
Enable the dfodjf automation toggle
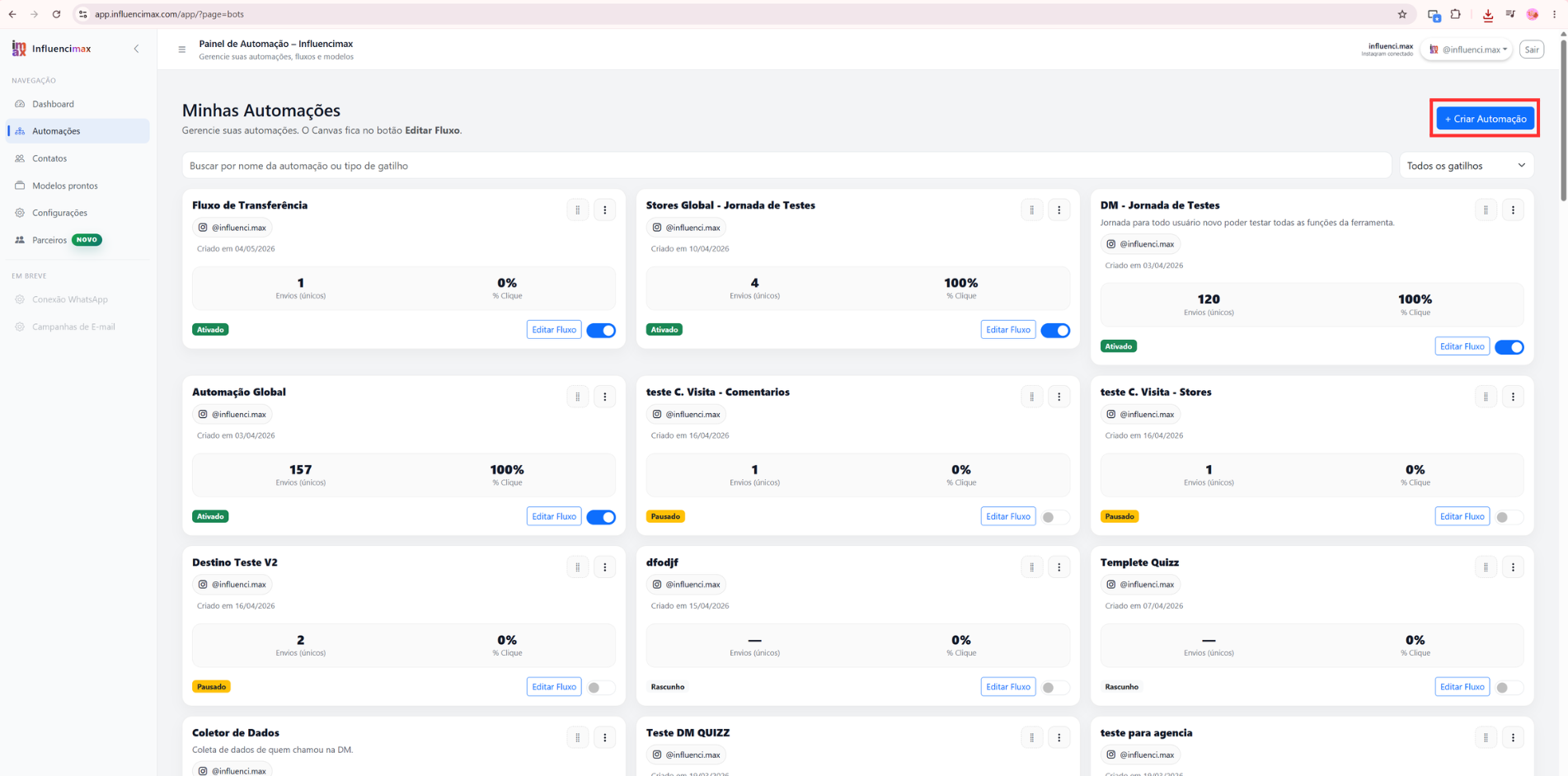(x=1055, y=688)
